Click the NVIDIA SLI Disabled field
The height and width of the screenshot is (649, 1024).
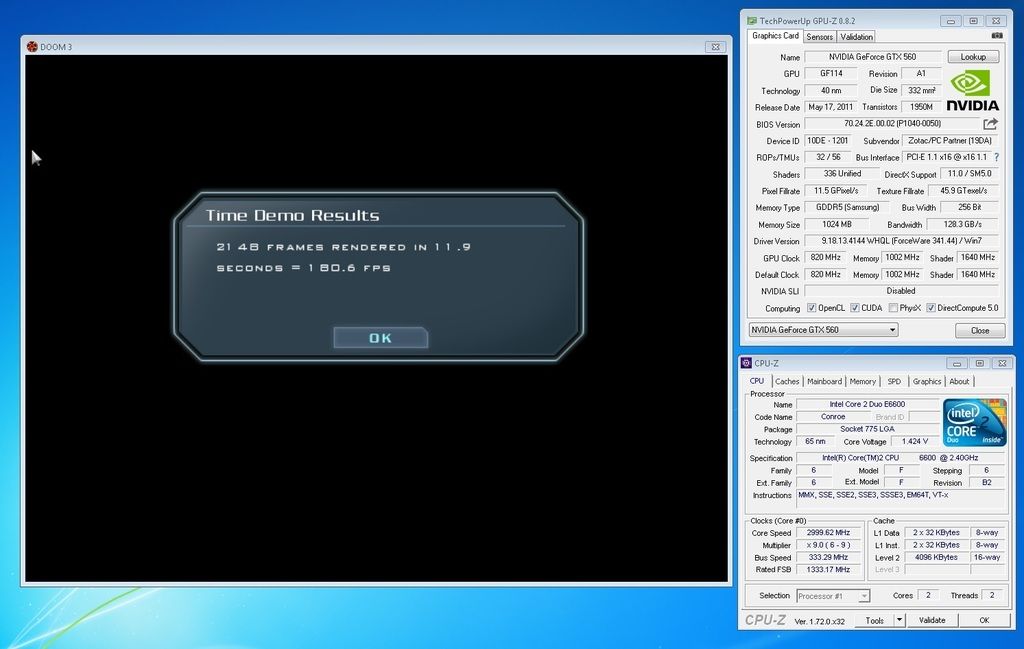(901, 291)
